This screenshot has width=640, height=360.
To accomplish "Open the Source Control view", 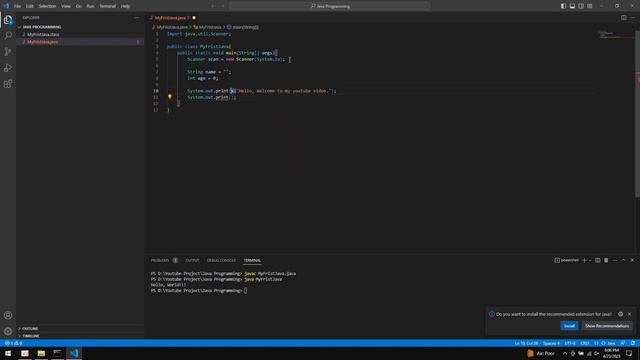I will [x=8, y=51].
